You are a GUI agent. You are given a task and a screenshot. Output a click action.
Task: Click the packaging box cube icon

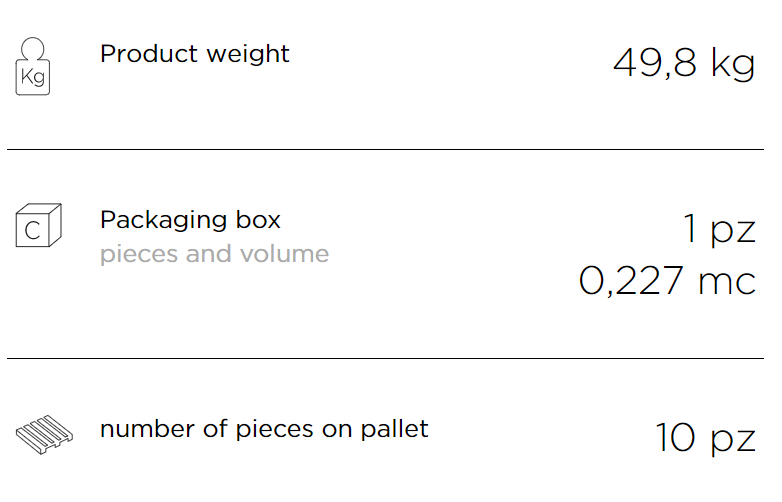point(38,225)
